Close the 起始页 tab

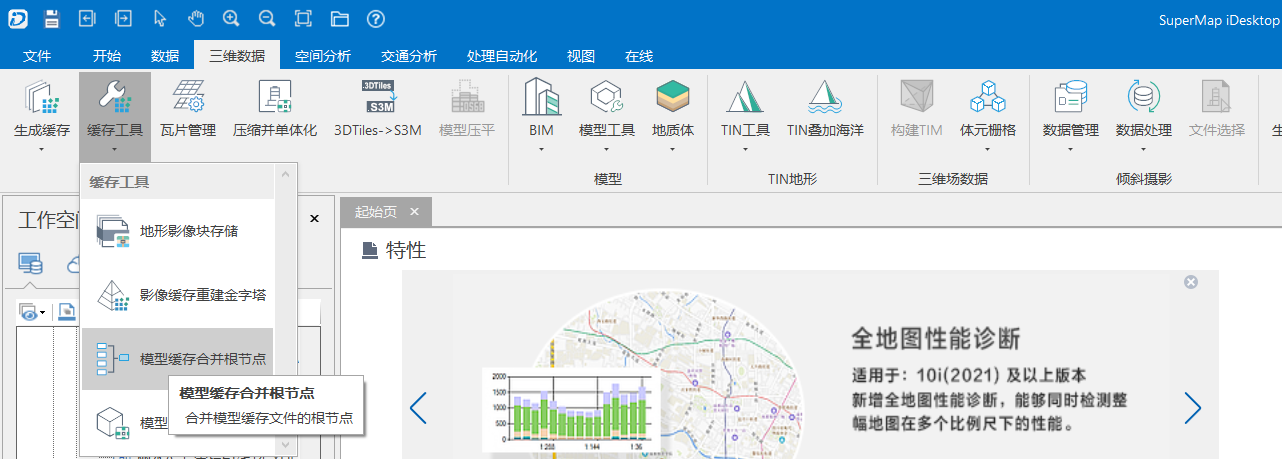(414, 212)
